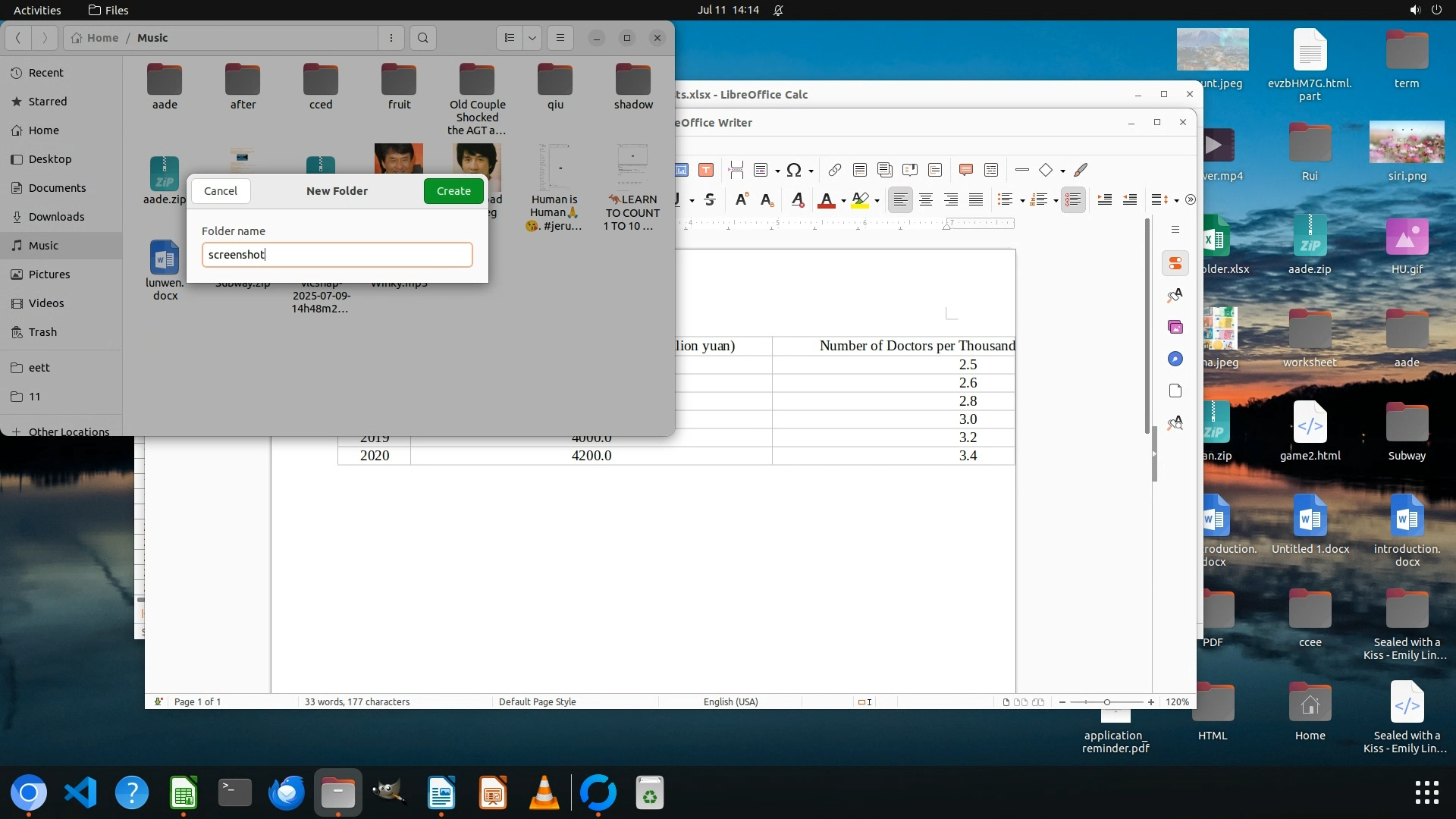Screen dimensions: 1456x819
Task: Expand highlighting color dropdown arrow
Action: (x=877, y=200)
